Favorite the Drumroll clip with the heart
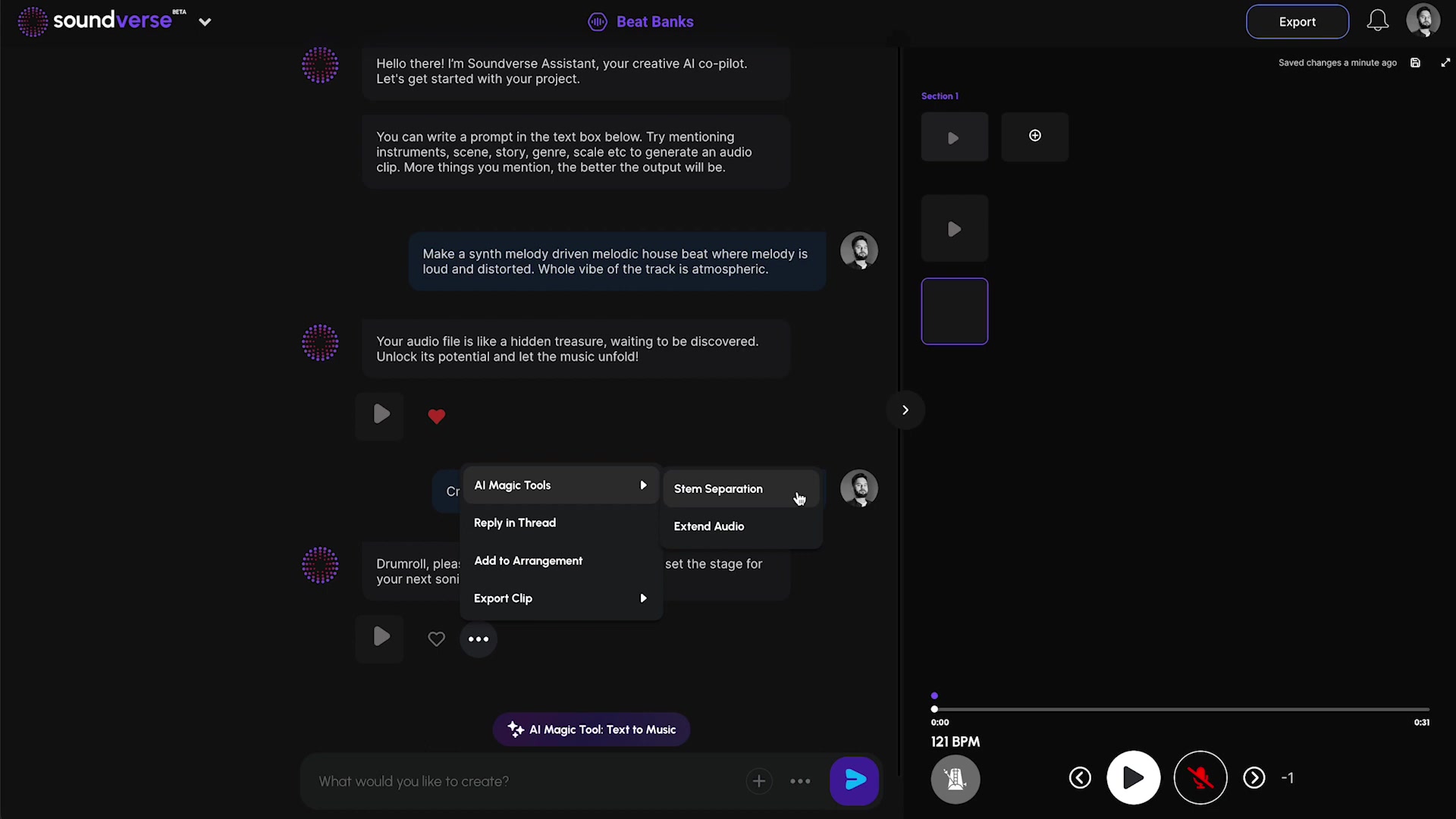This screenshot has width=1456, height=819. 436,639
